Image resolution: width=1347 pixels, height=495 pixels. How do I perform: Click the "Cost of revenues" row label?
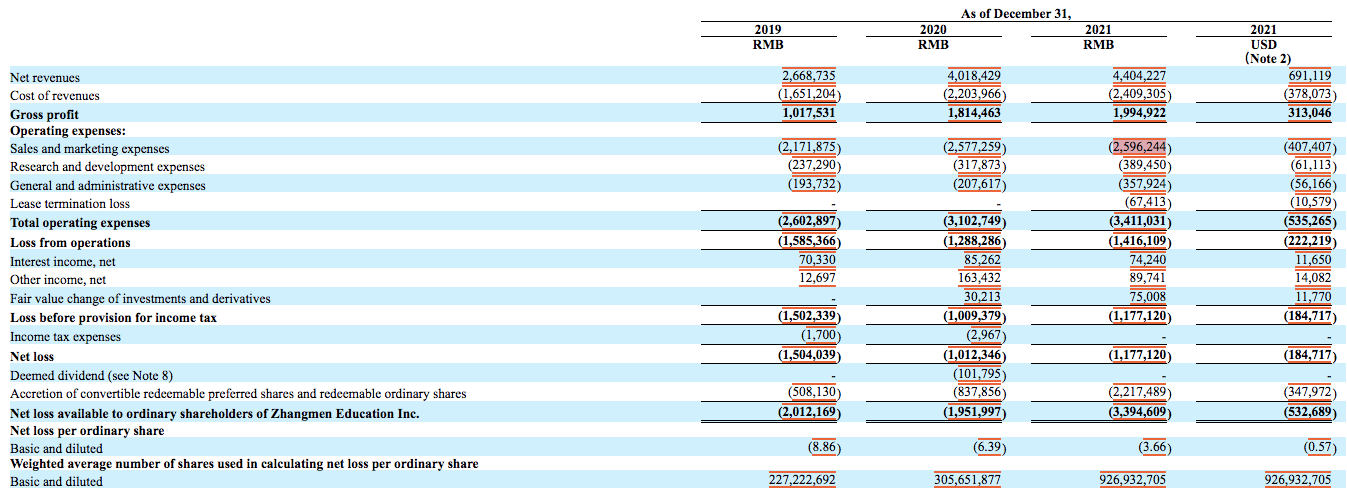click(x=55, y=96)
